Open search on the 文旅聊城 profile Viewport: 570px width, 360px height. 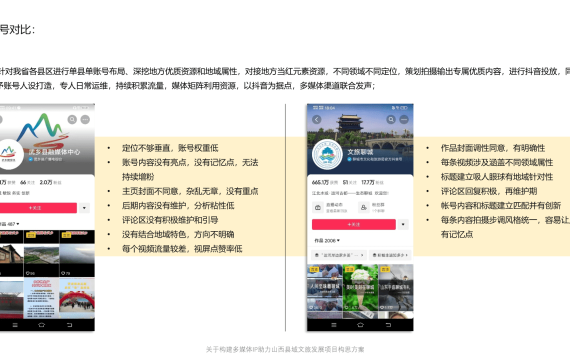click(391, 120)
